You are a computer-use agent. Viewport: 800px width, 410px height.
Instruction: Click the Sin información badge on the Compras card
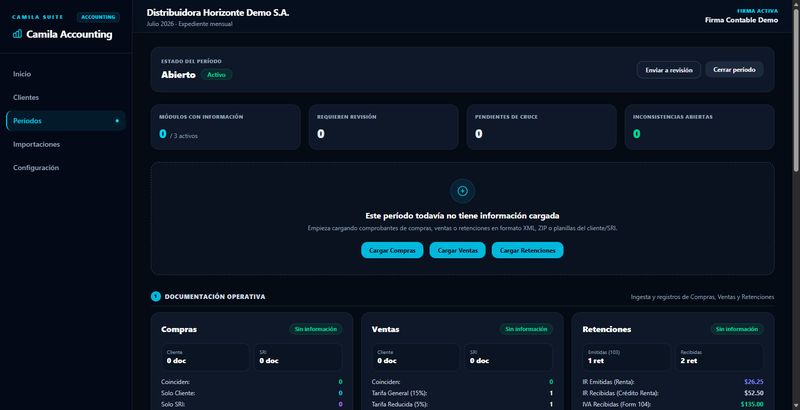[x=316, y=329]
